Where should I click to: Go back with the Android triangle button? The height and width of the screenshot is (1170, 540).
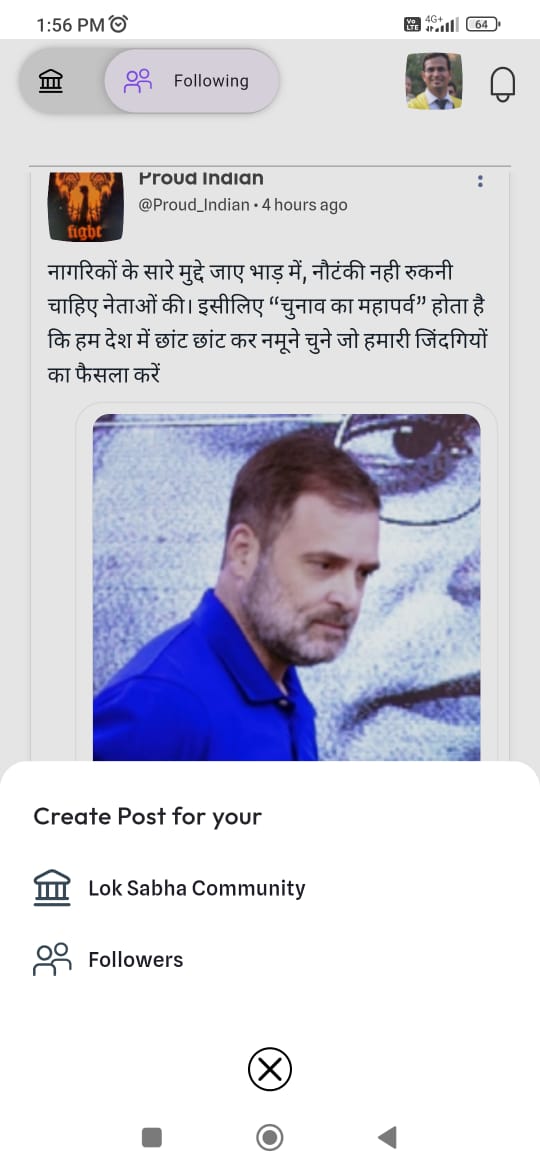(386, 1137)
